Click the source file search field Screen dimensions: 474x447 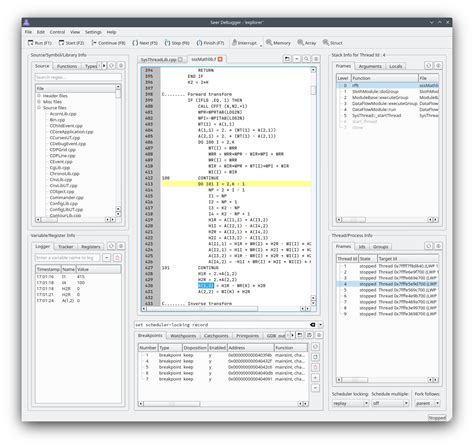click(x=78, y=77)
